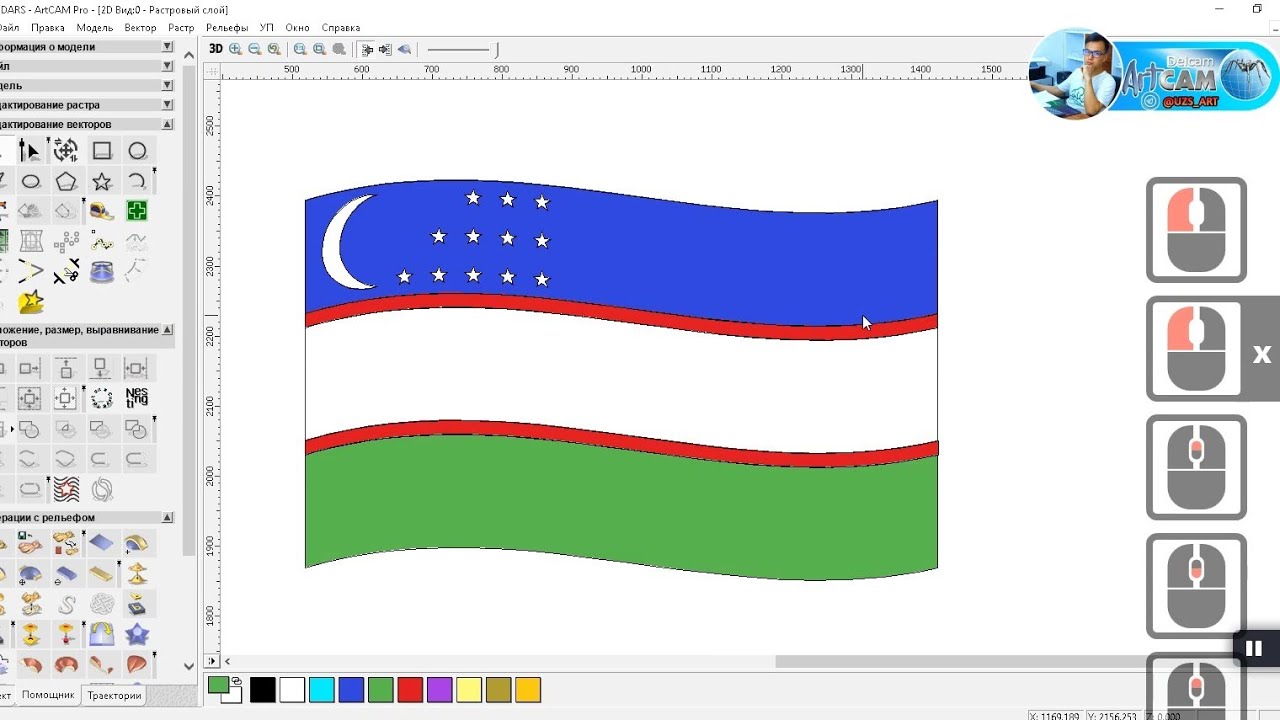This screenshot has height=720, width=1280.
Task: Click the blue star relief icon
Action: (137, 634)
